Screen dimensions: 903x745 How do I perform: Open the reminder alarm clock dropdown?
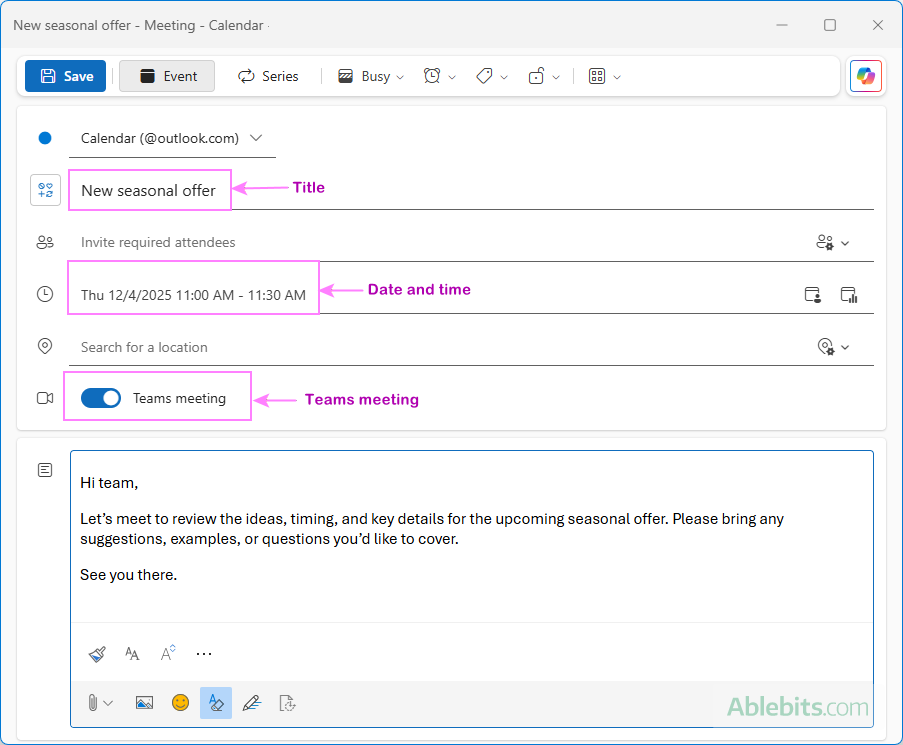[x=439, y=76]
